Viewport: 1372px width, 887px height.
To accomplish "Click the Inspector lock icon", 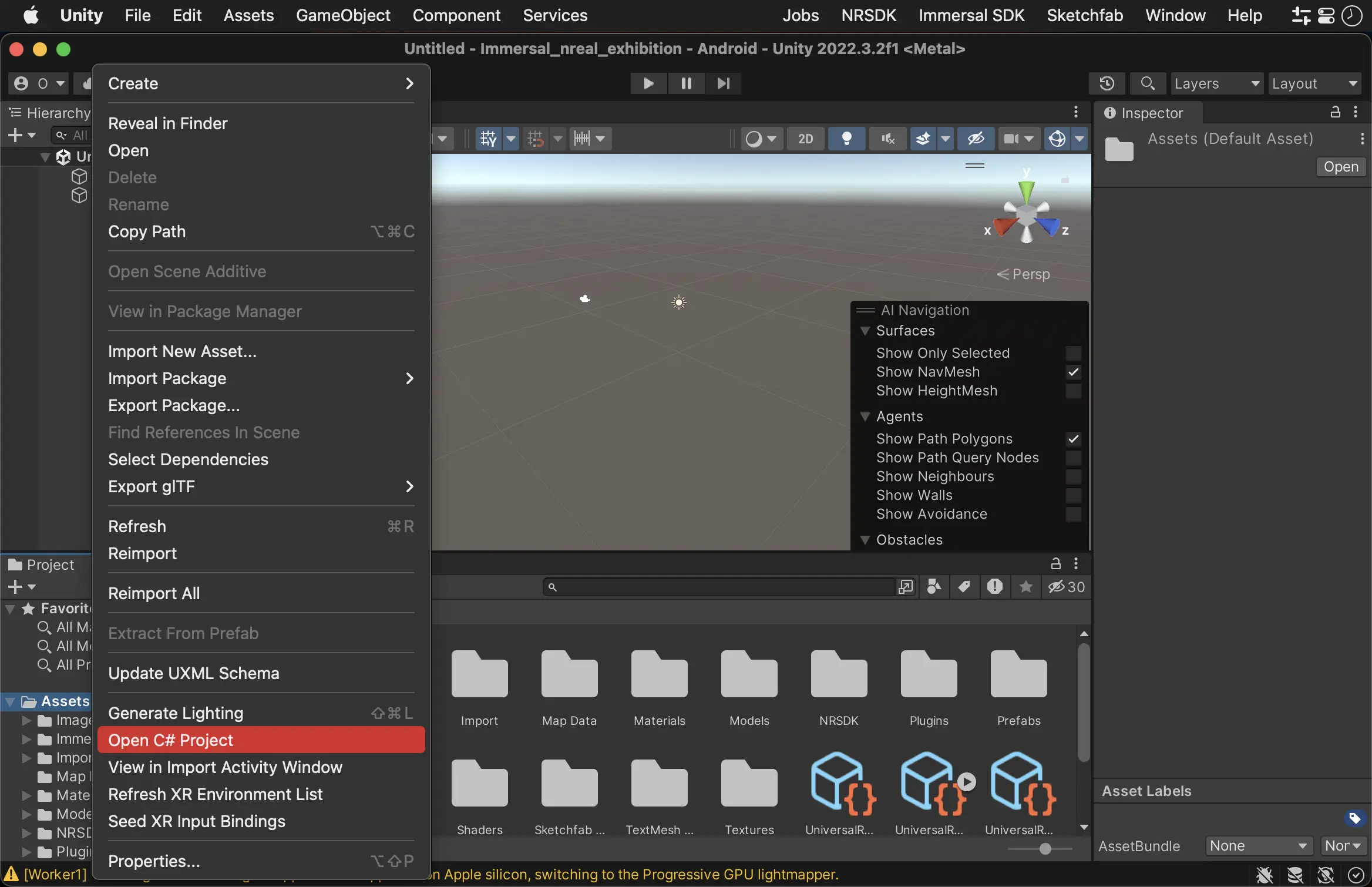I will (x=1335, y=112).
